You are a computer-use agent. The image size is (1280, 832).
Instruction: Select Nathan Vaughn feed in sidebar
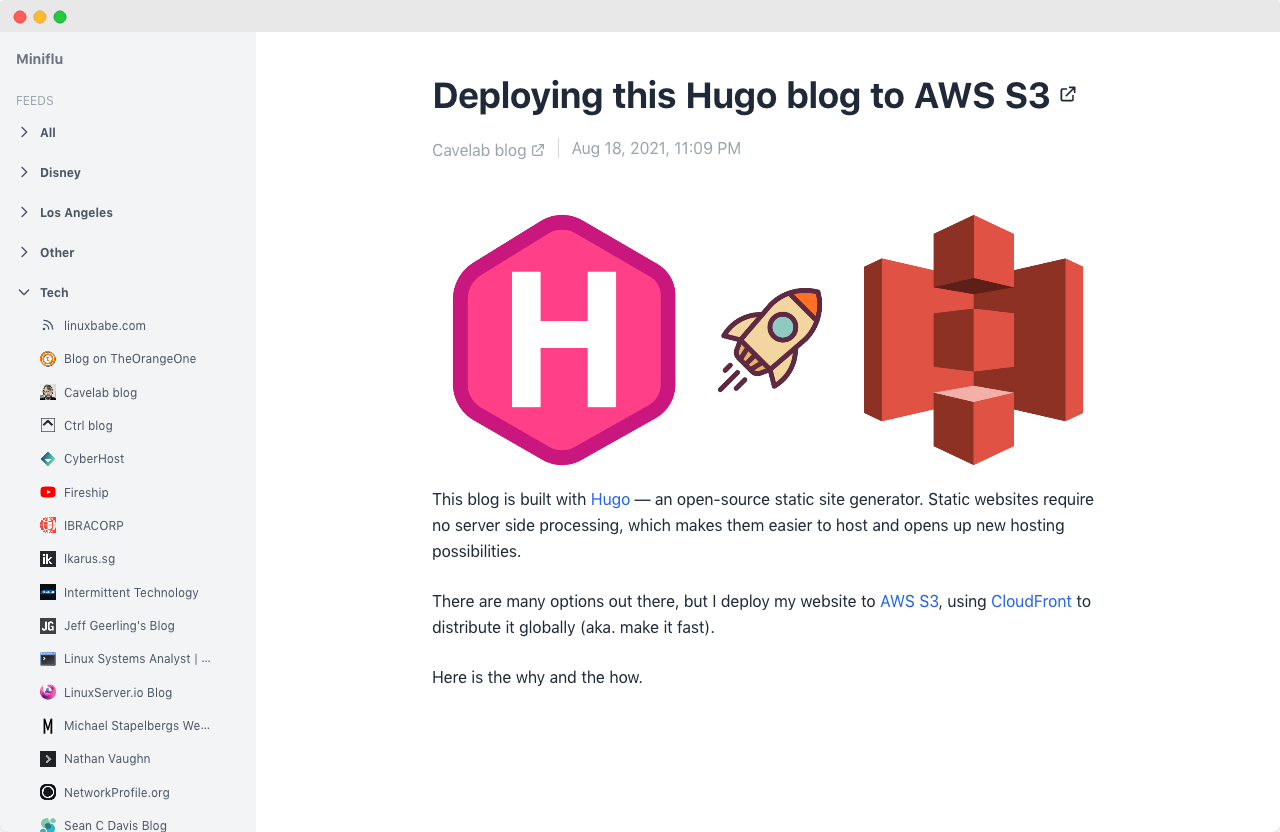coord(107,759)
